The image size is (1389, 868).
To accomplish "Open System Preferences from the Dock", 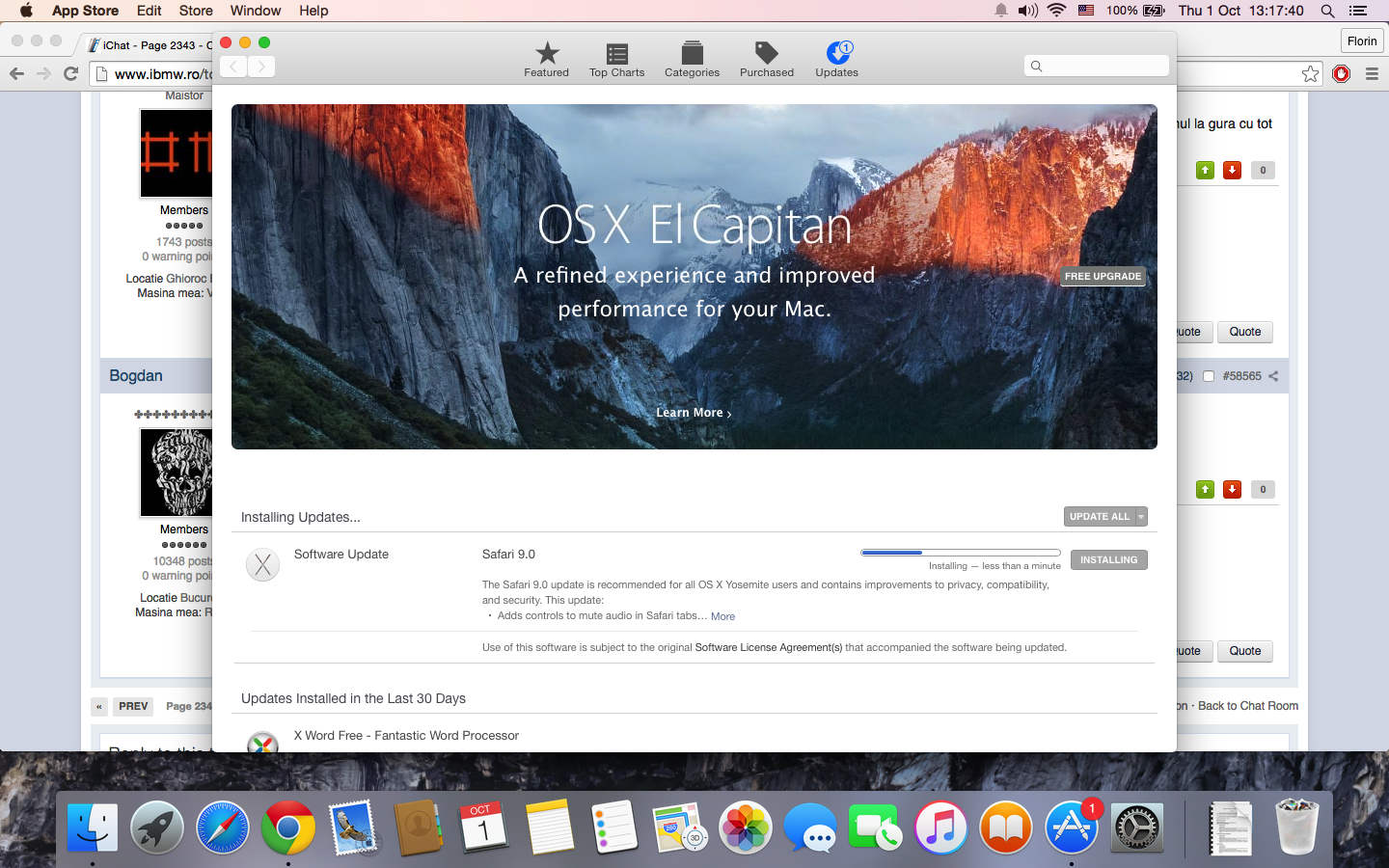I will (1137, 827).
